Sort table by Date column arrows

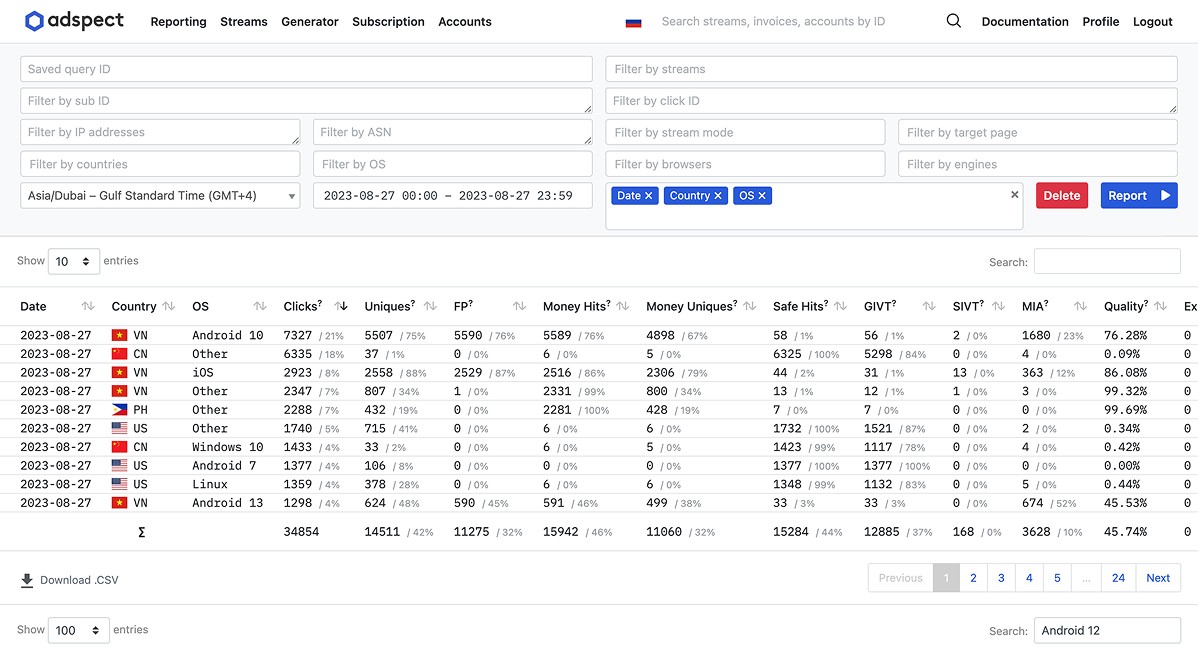(88, 306)
